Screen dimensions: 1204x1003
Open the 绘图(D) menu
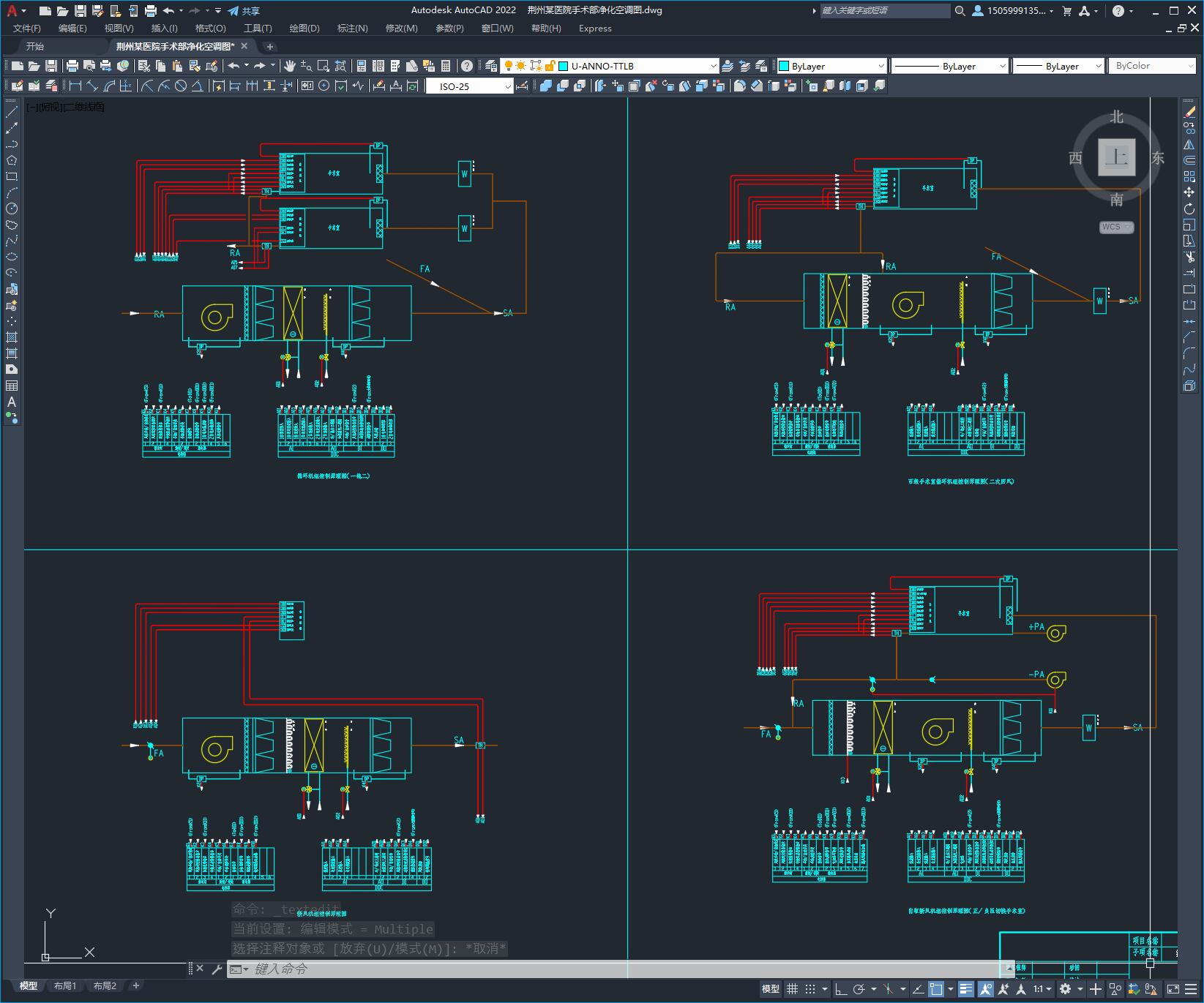[304, 28]
